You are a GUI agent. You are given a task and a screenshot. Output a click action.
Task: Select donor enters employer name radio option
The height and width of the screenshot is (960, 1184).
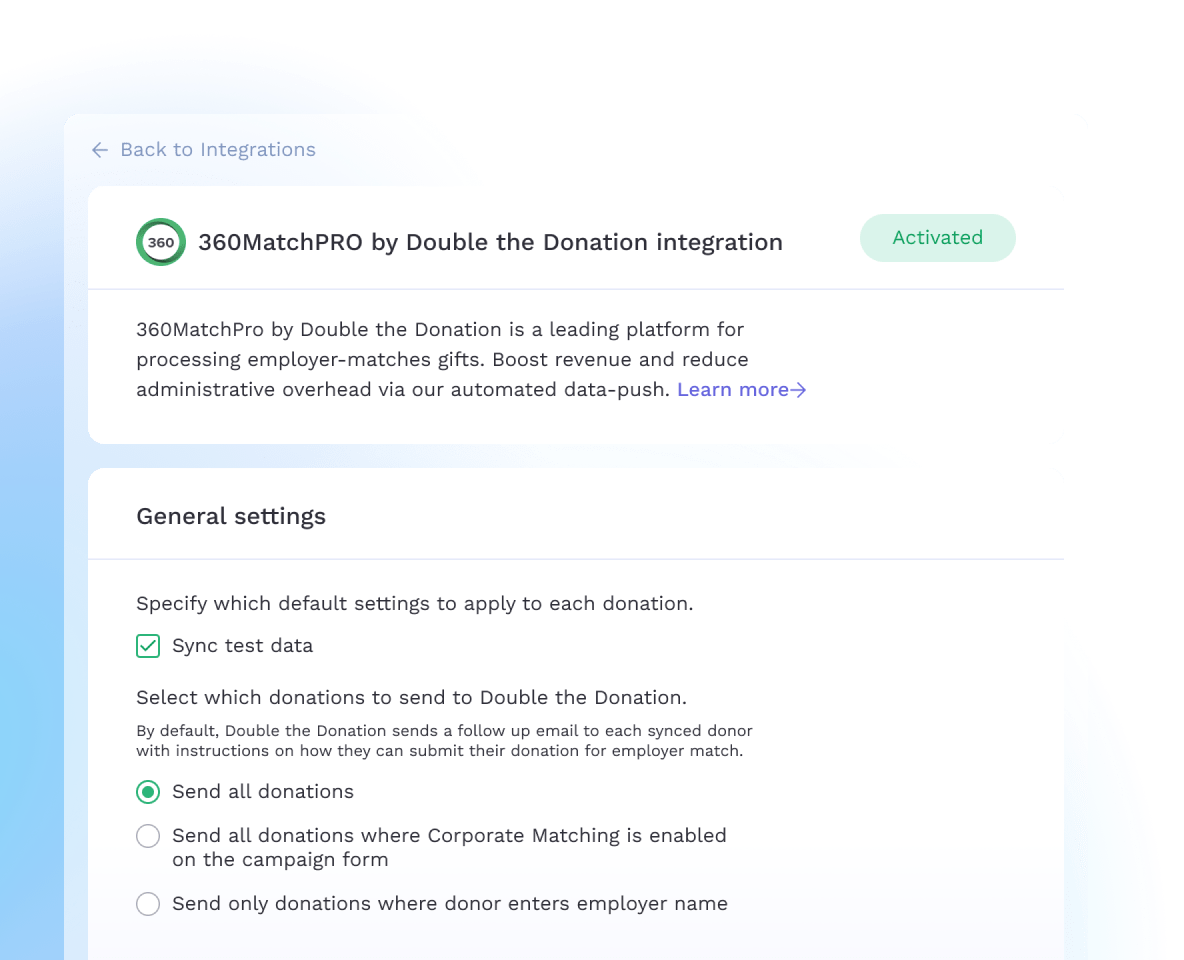148,903
